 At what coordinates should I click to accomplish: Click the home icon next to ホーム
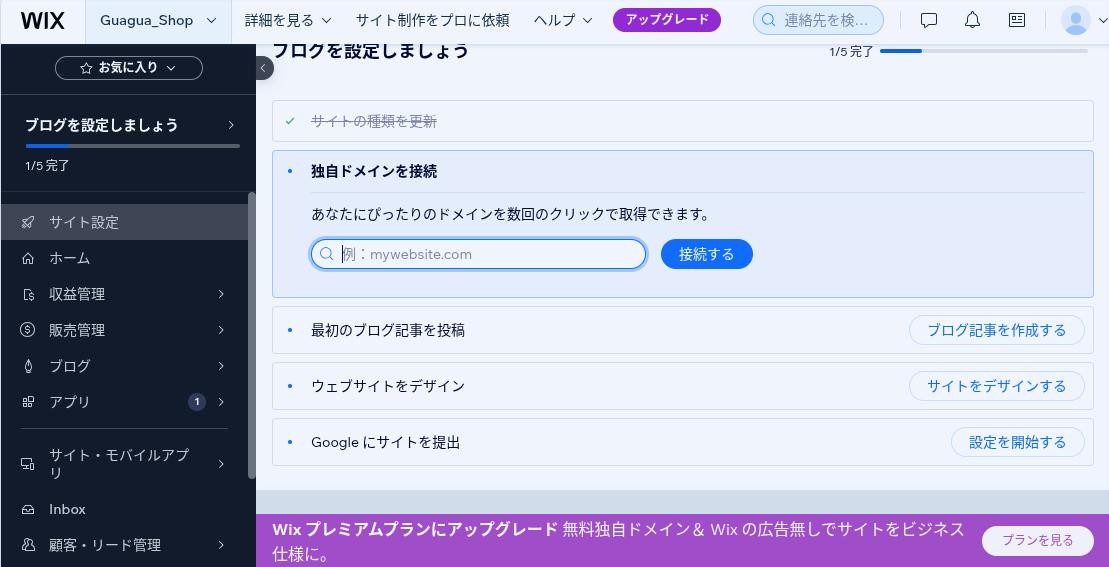point(28,259)
